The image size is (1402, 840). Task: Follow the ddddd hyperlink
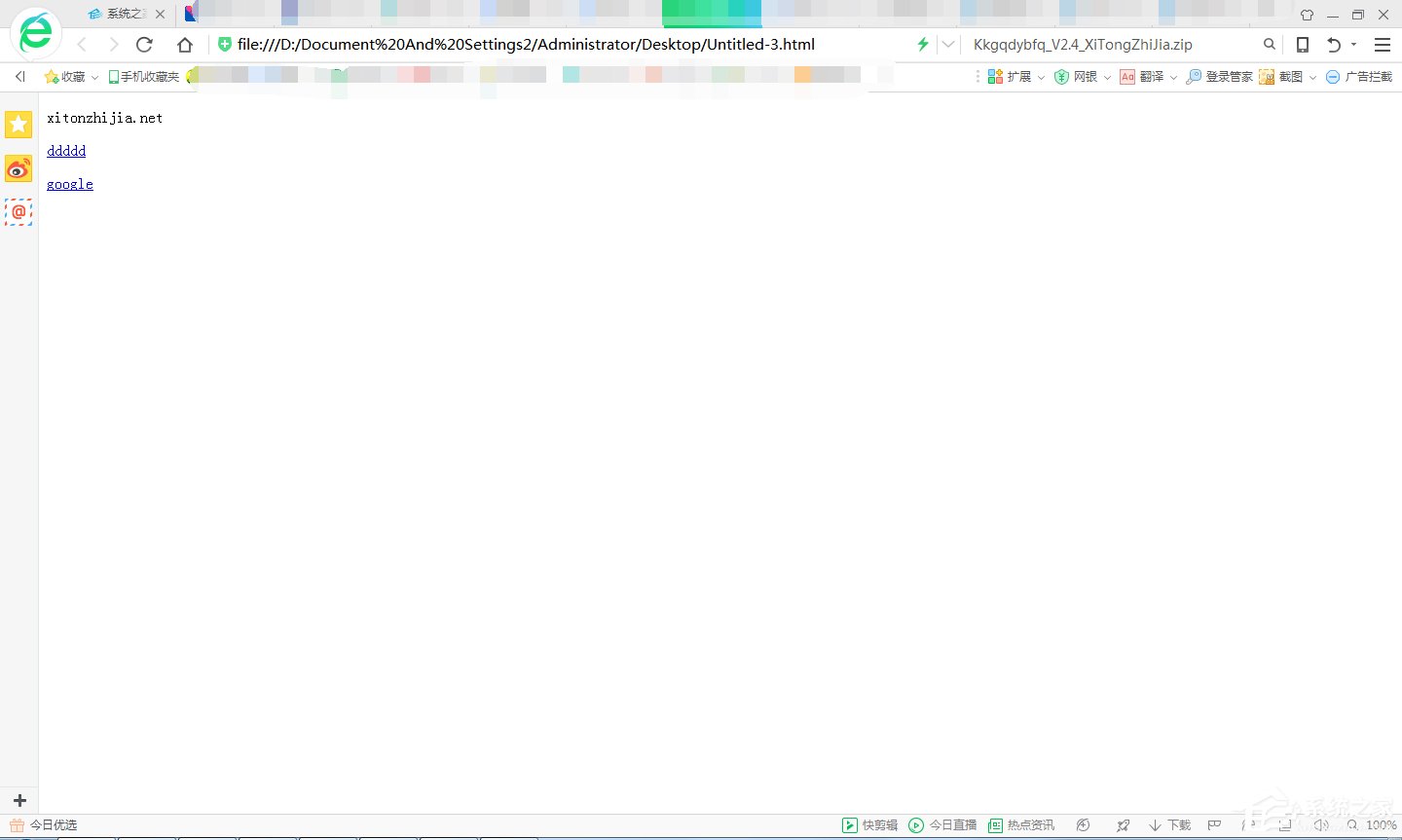tap(66, 151)
